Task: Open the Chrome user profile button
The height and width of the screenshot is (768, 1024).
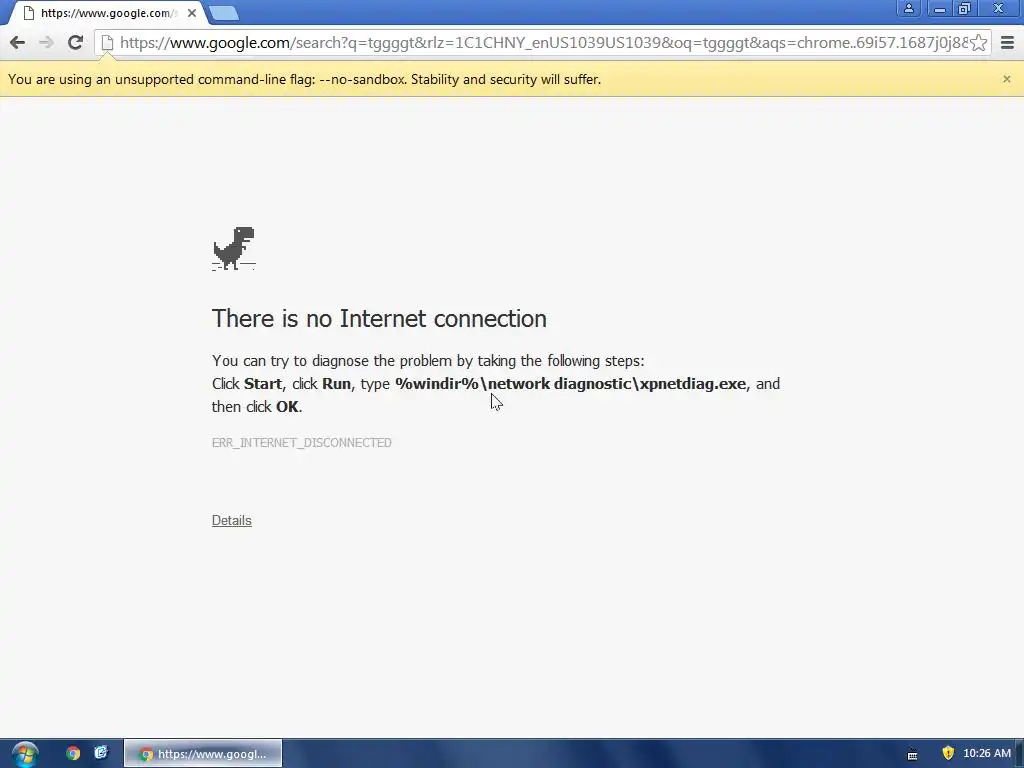Action: [908, 8]
